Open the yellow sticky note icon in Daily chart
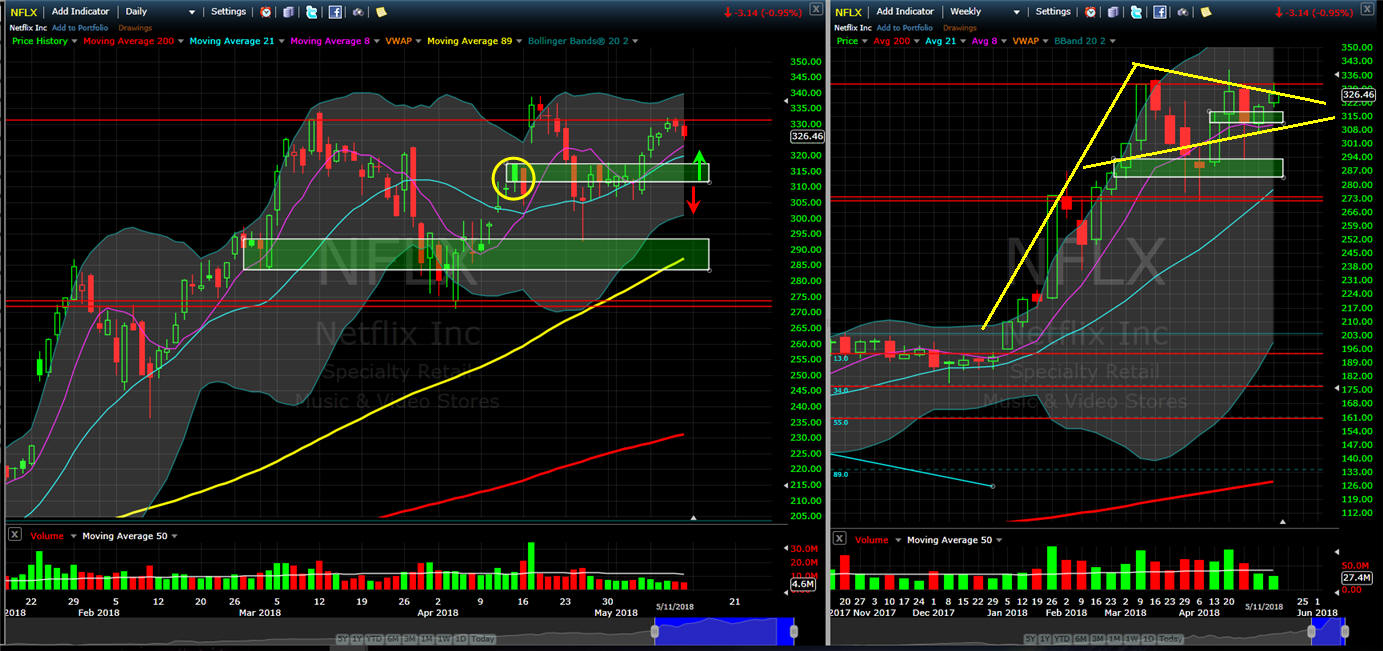 click(381, 12)
